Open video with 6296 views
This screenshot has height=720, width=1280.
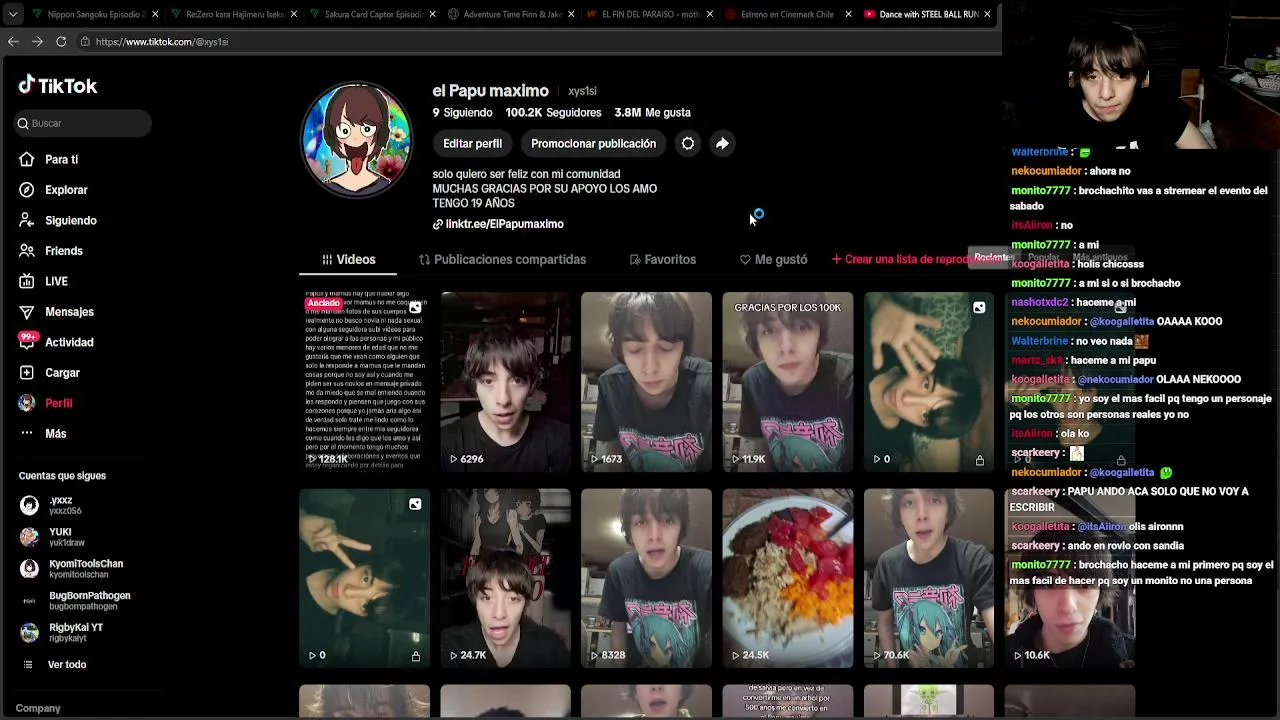(505, 381)
